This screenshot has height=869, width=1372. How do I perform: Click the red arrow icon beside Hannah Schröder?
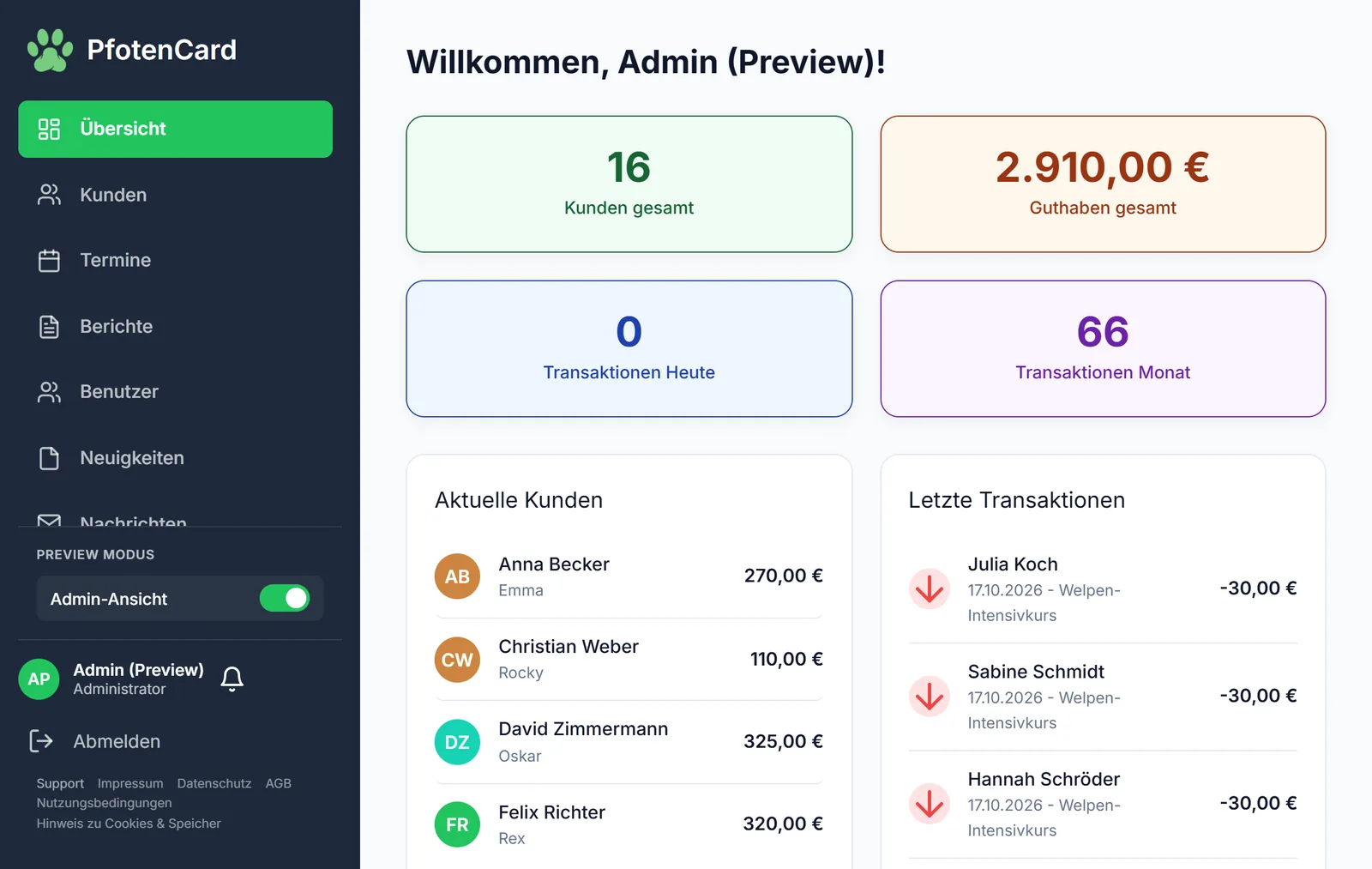[930, 804]
